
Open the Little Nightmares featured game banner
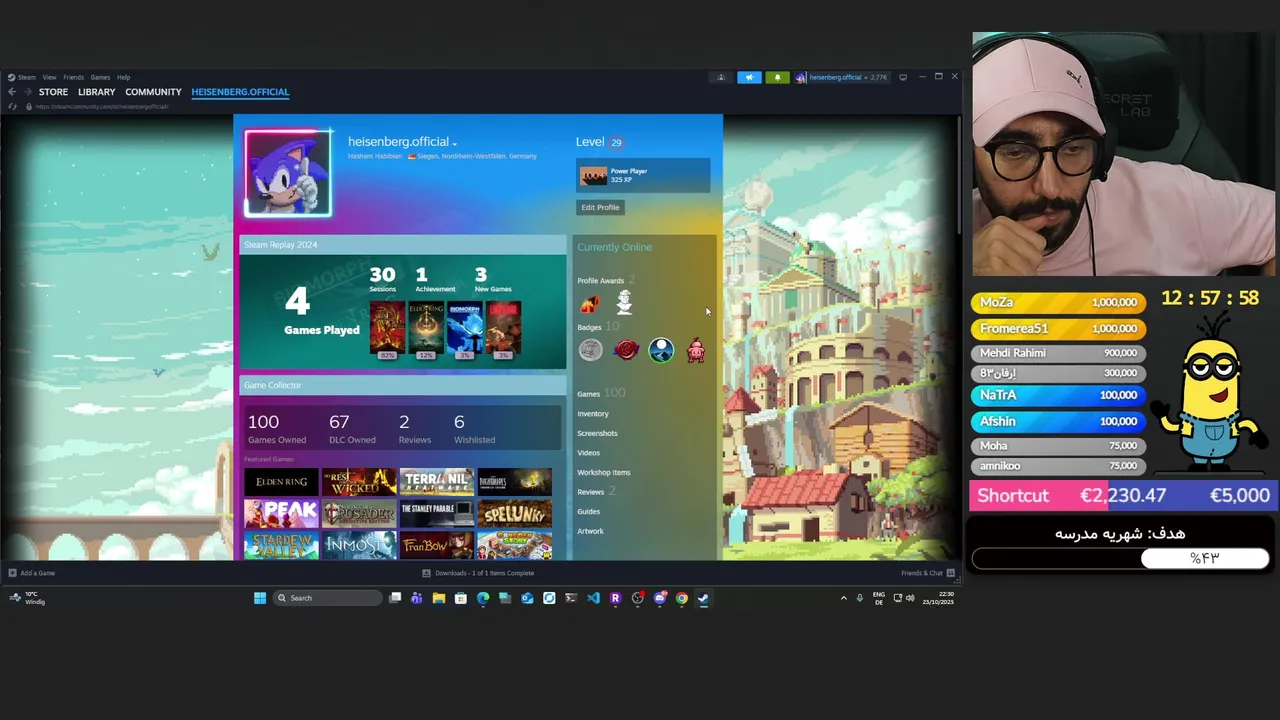514,482
